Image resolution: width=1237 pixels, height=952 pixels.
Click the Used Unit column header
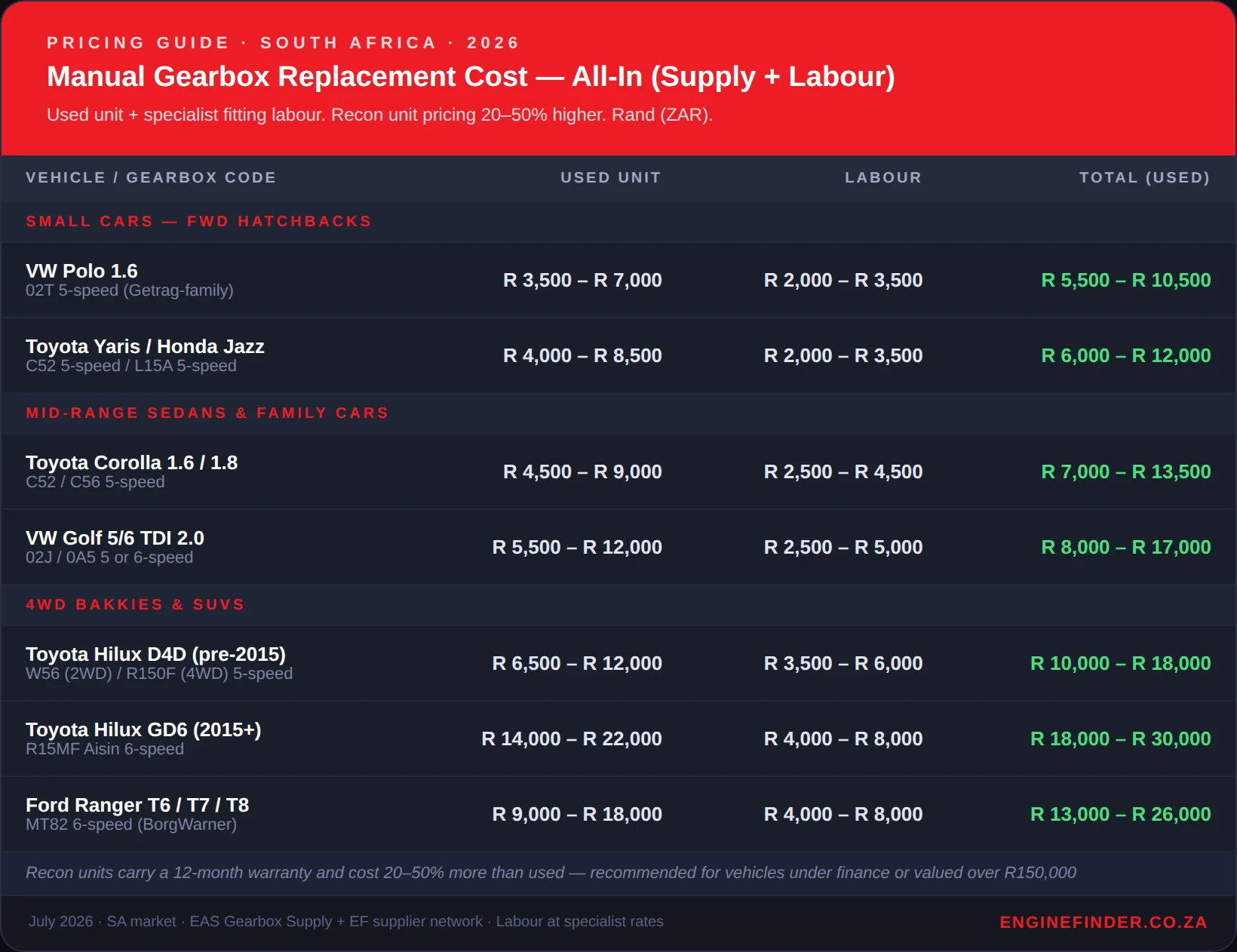tap(610, 177)
